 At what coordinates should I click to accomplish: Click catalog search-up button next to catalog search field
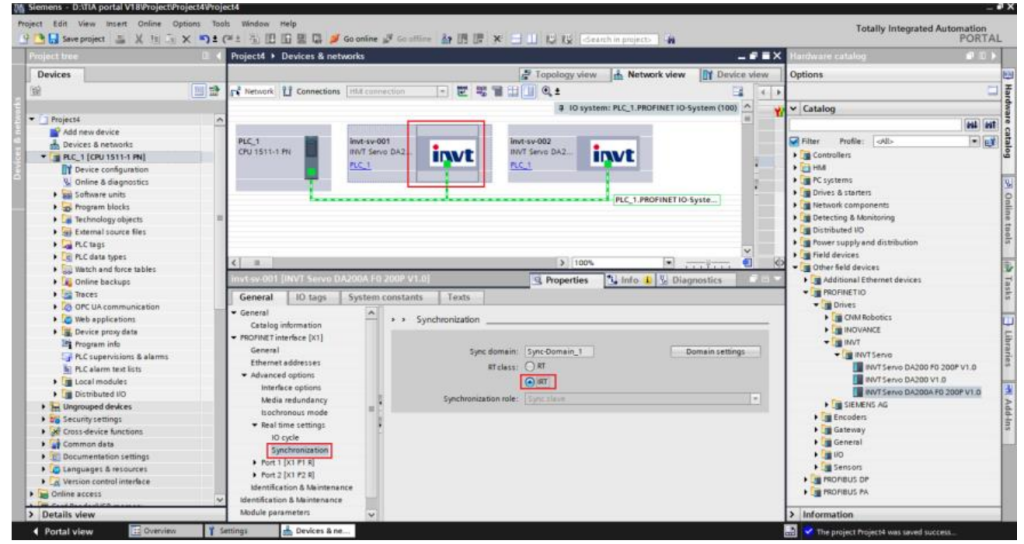pos(990,125)
